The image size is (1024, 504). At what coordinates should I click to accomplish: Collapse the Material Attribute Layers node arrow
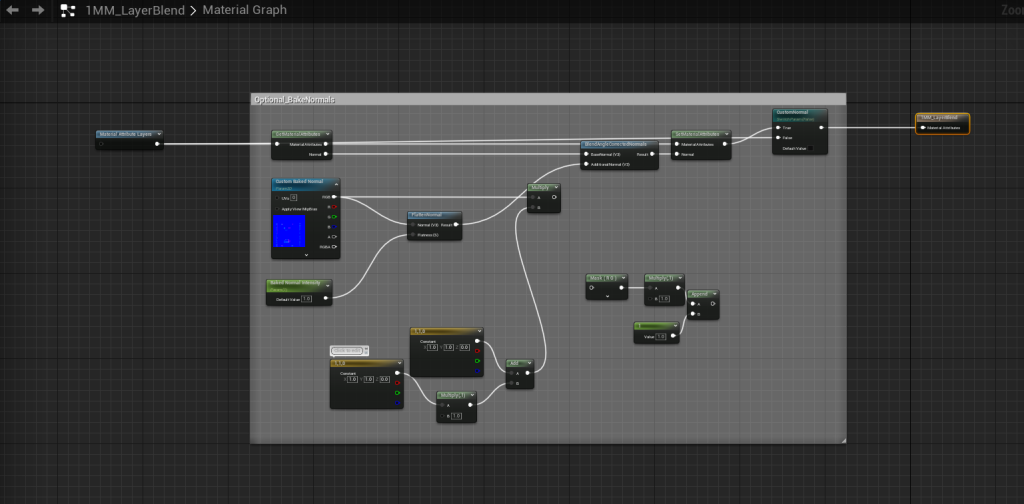click(159, 133)
